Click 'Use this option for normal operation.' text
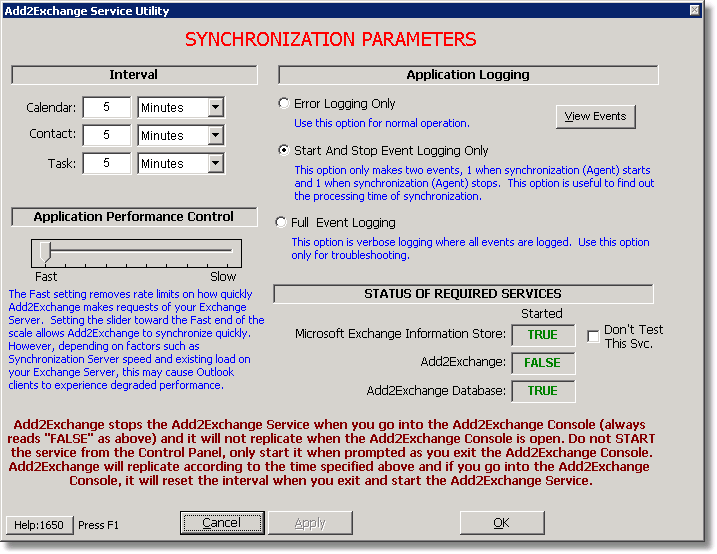Screen dimensions: 717x554 pos(382,123)
